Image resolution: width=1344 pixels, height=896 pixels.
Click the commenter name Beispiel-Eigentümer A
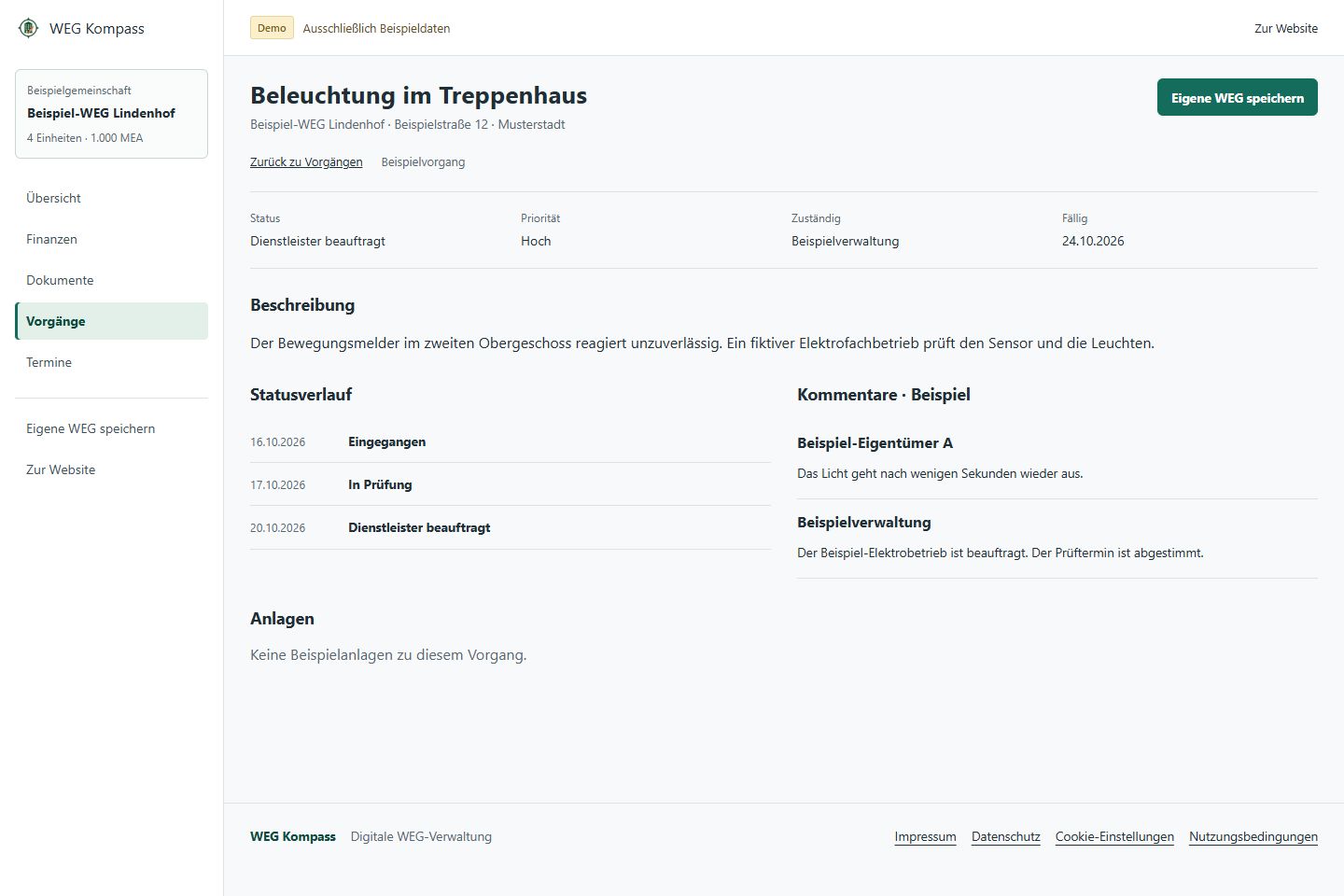[x=875, y=442]
